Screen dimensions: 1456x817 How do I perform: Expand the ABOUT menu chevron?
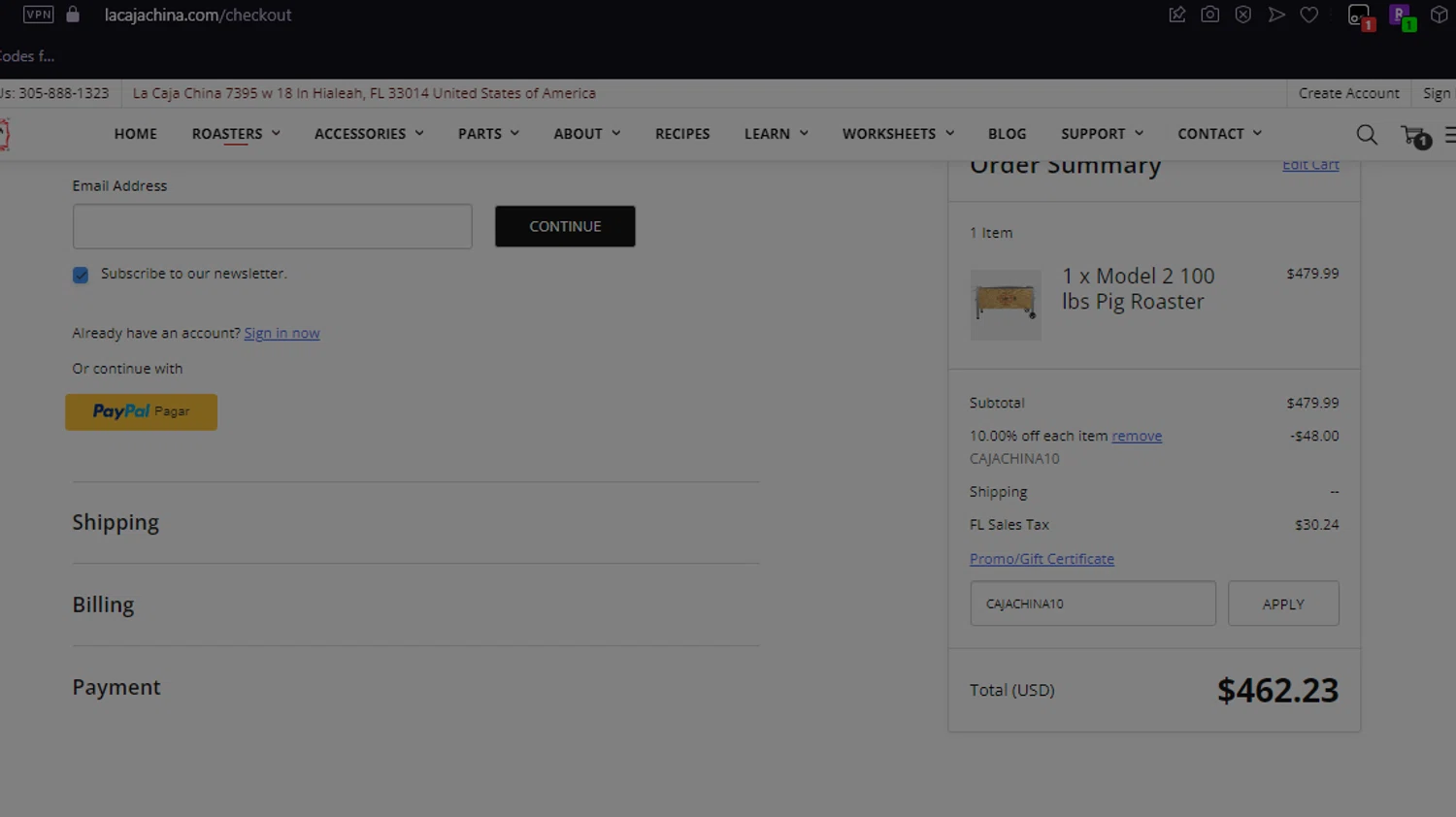[615, 133]
